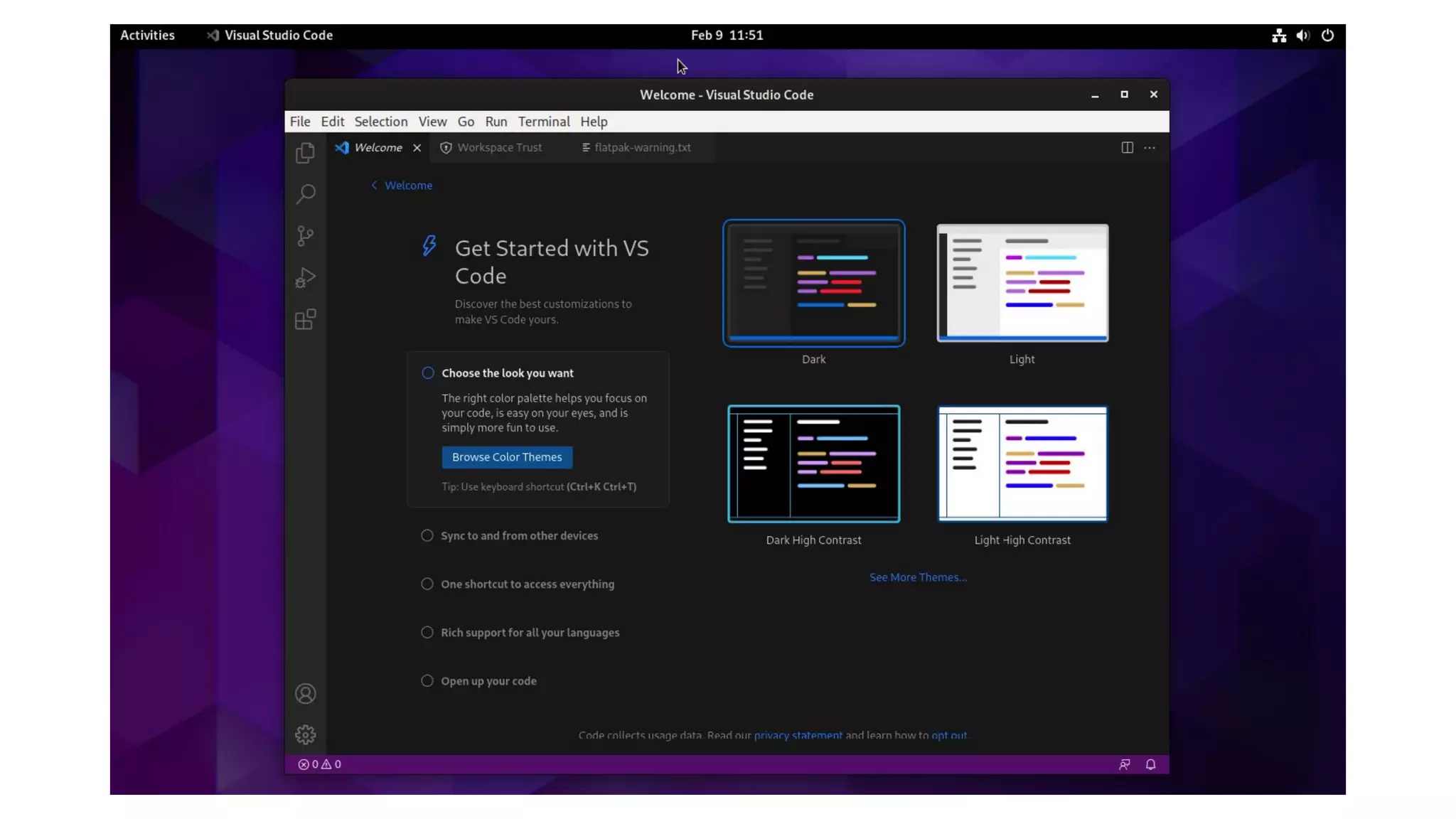The image size is (1456, 819).
Task: Open the Run and Debug view
Action: 305,277
